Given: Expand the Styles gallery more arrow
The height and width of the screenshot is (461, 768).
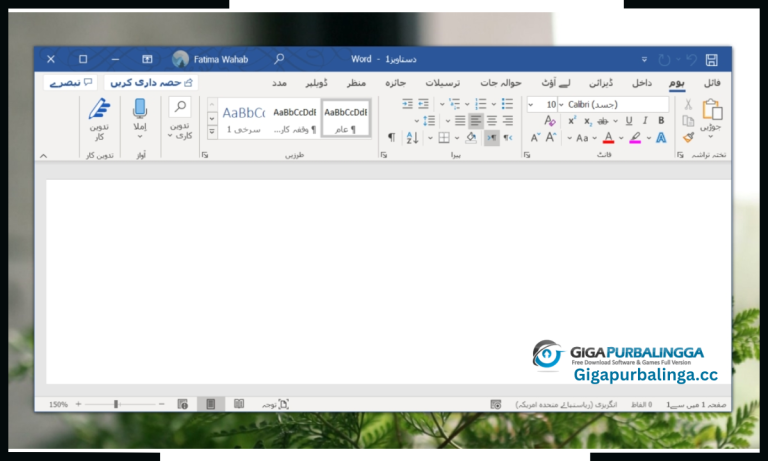Looking at the screenshot, I should tap(212, 131).
